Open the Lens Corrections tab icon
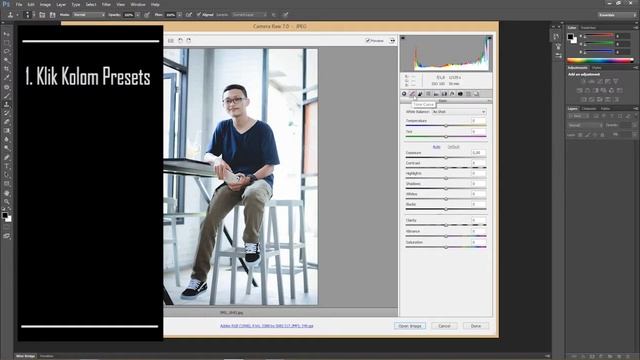Viewport: 640px width, 360px height. point(444,94)
